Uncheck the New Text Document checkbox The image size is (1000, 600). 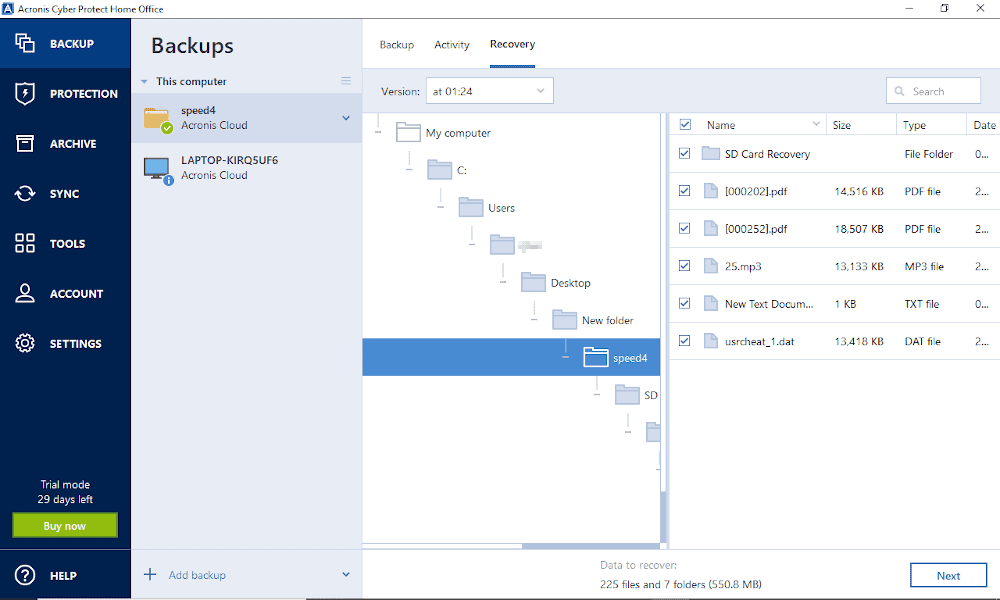tap(684, 304)
